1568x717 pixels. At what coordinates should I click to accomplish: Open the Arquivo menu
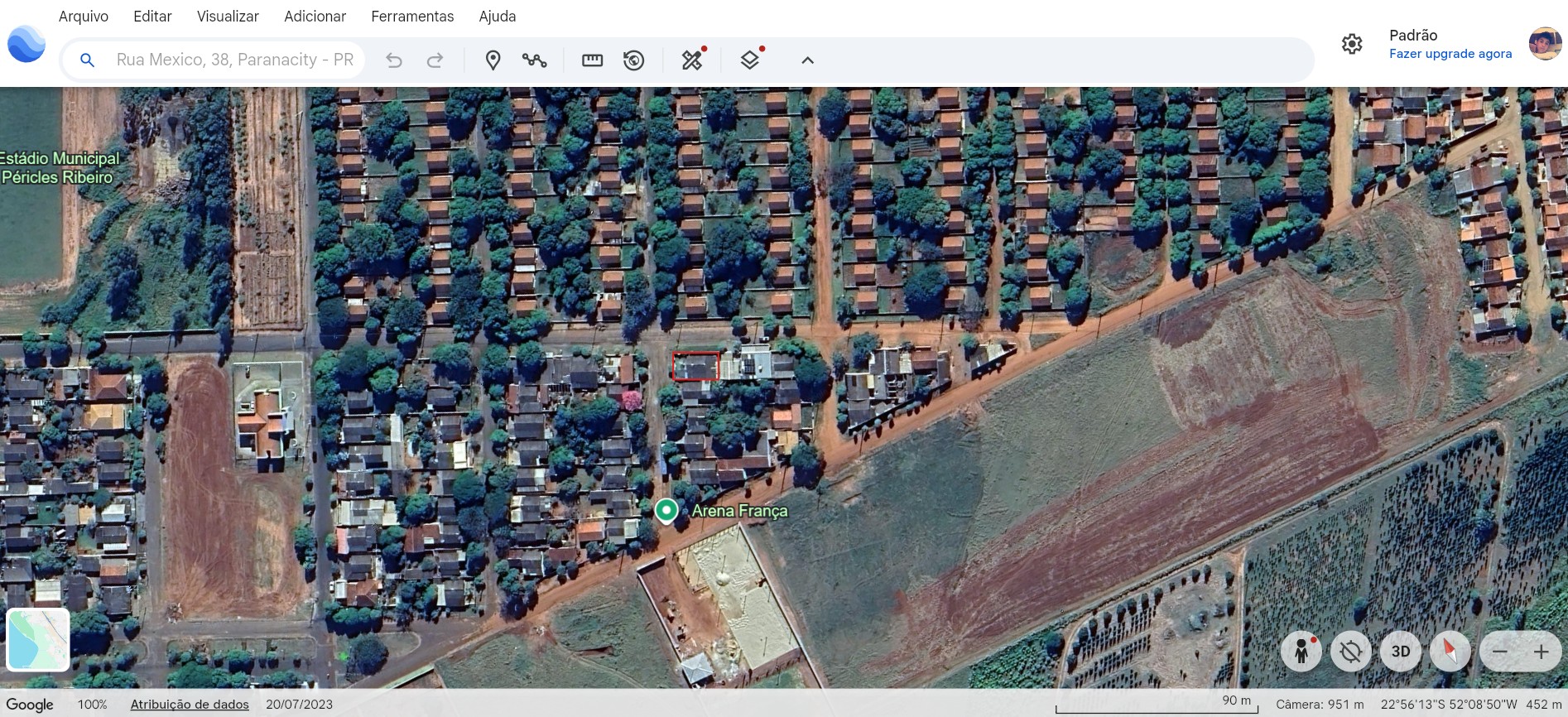[84, 17]
